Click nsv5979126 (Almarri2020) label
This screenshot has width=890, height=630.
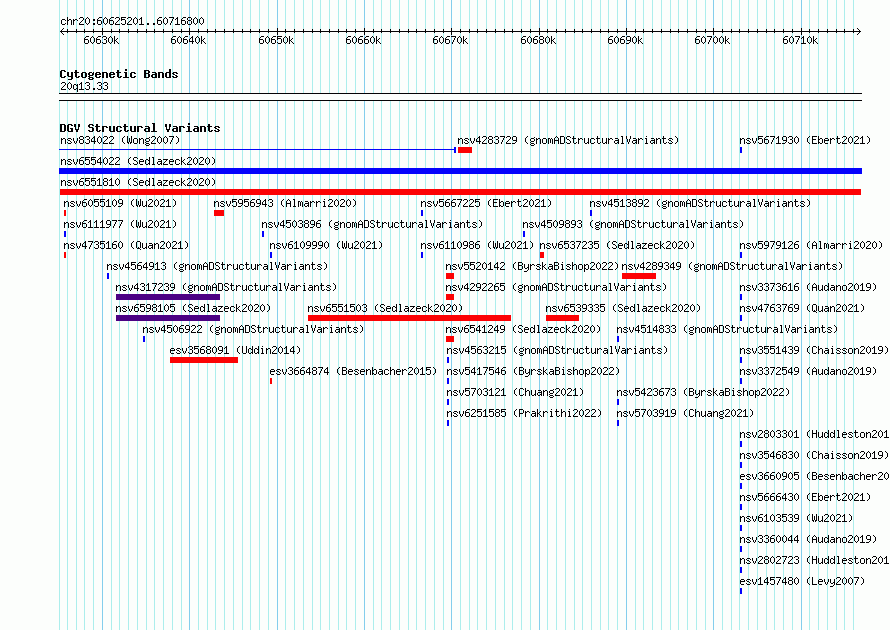pyautogui.click(x=811, y=245)
